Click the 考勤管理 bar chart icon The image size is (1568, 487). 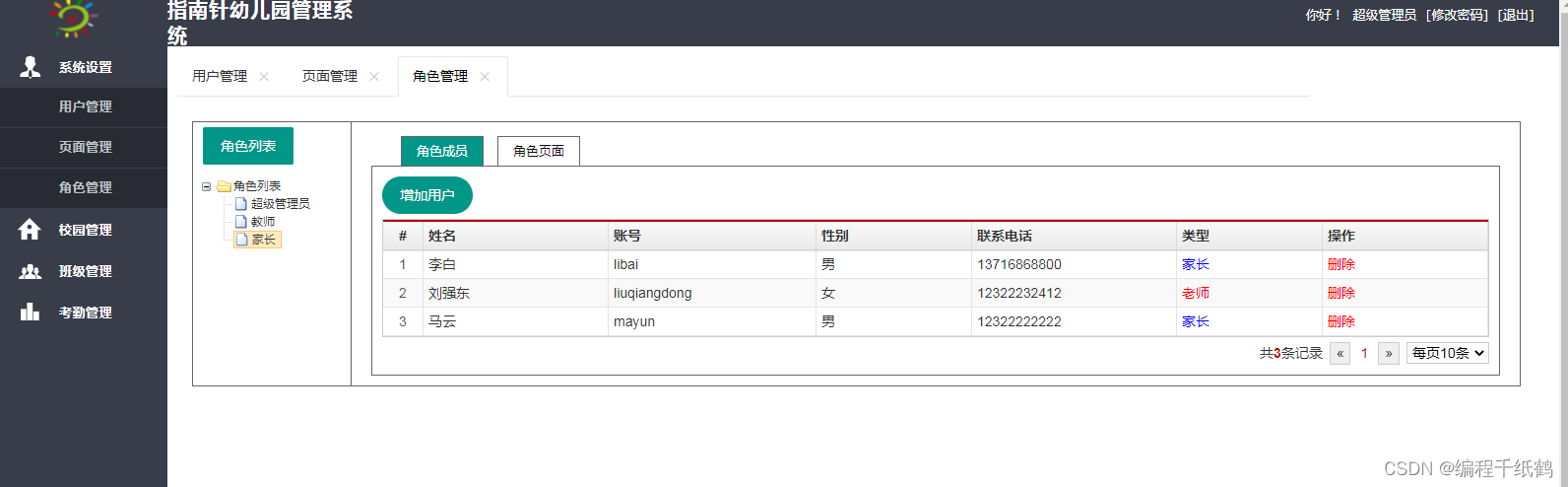[31, 312]
